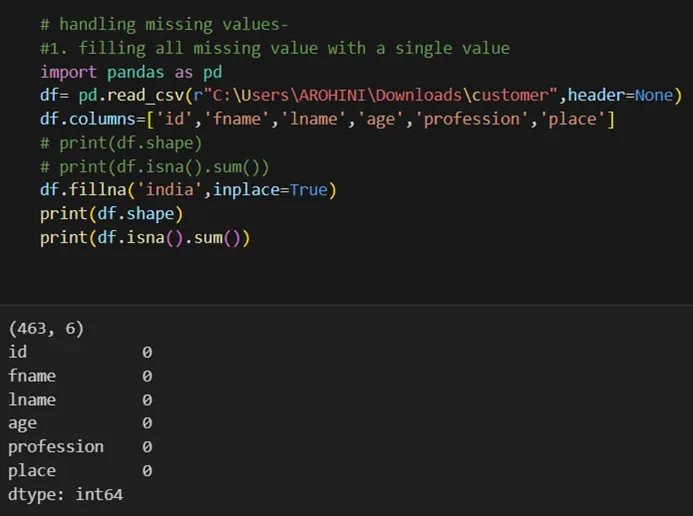
Task: Click the uncommented 'print(df.isna().sum())' line
Action: pos(144,238)
